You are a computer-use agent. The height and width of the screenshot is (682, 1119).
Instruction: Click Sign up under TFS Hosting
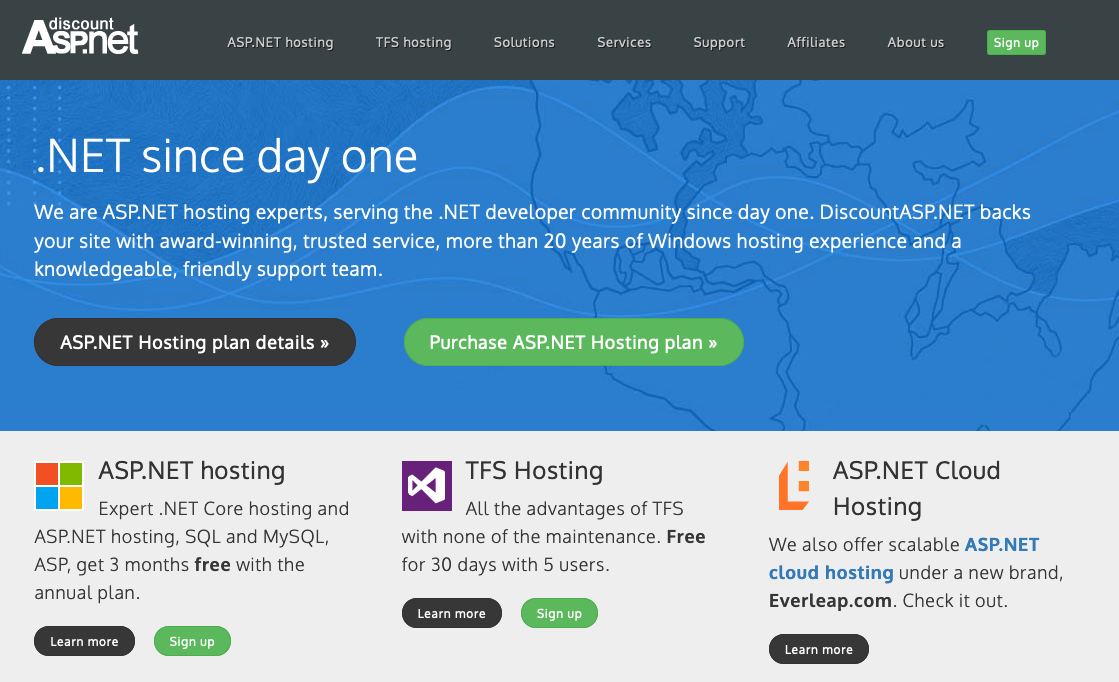tap(559, 613)
